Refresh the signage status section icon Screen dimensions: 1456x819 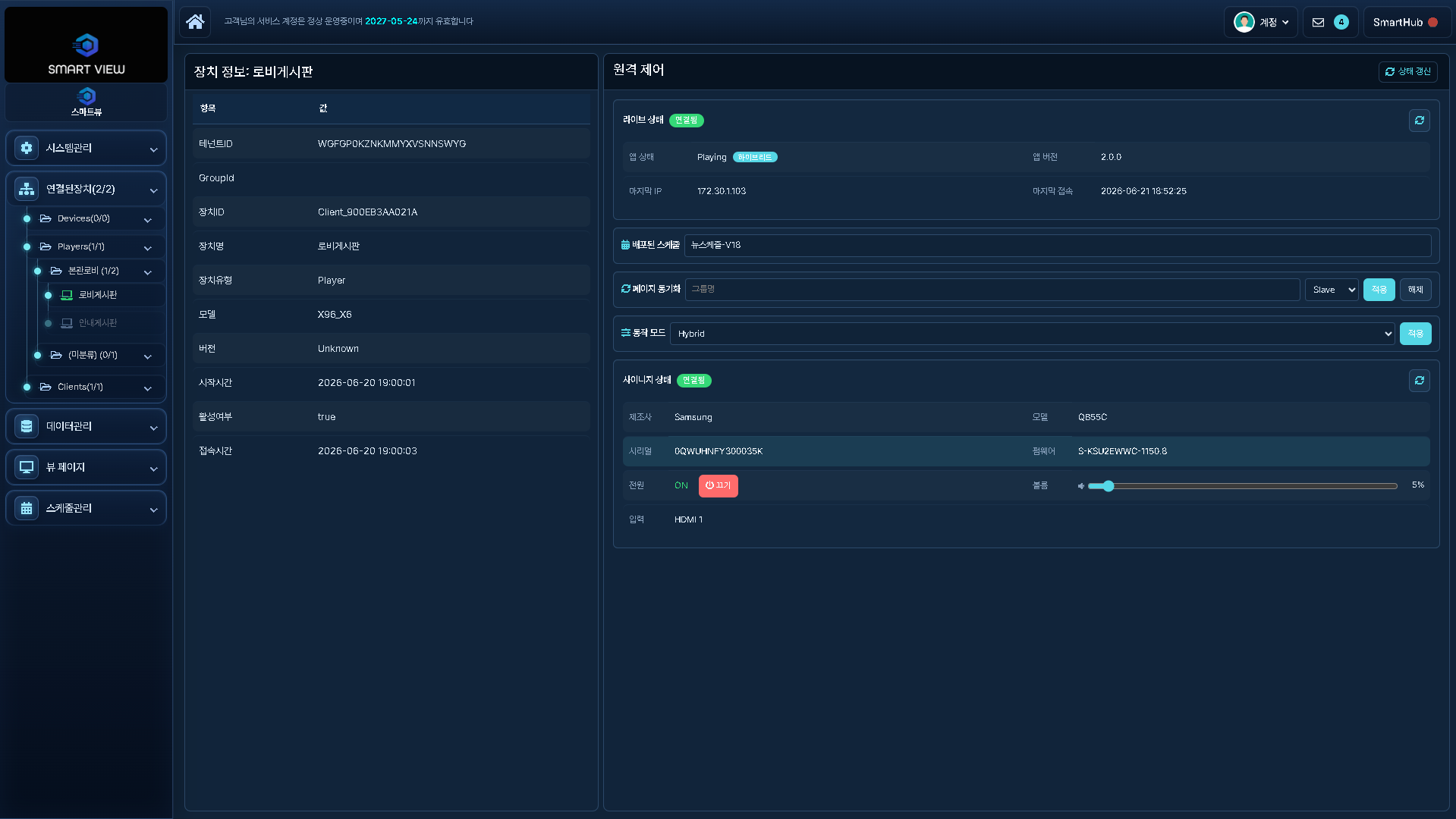coord(1419,381)
